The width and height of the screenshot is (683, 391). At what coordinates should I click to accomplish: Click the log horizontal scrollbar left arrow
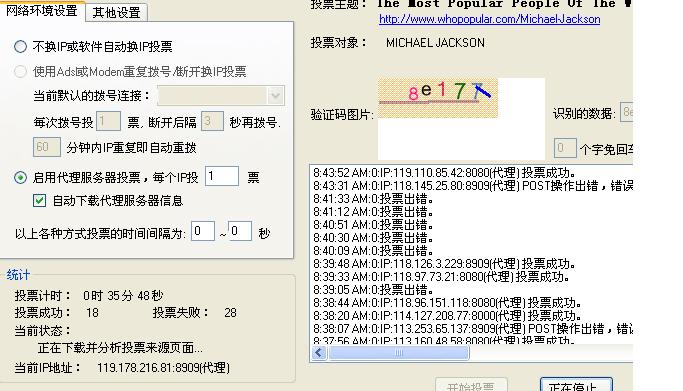coord(319,353)
